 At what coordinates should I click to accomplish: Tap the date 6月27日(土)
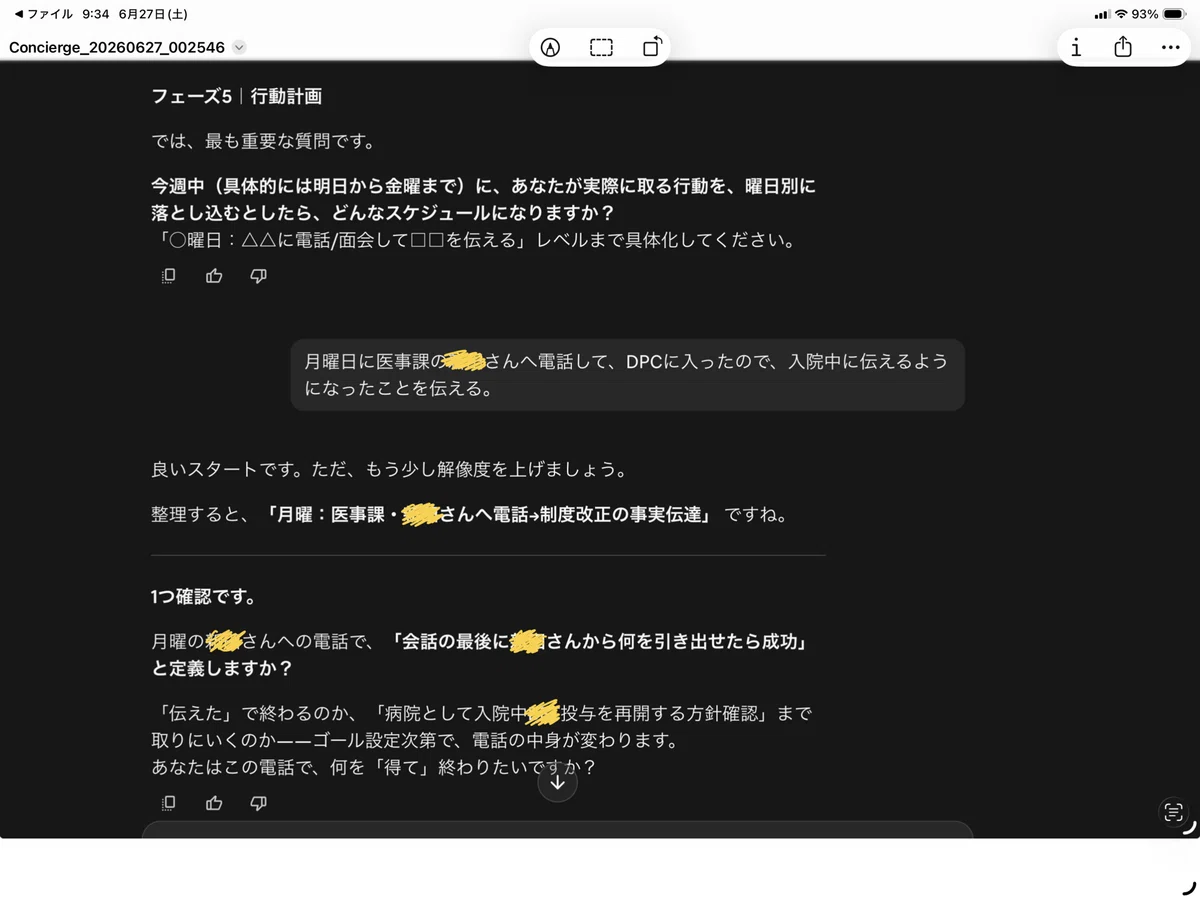[153, 14]
